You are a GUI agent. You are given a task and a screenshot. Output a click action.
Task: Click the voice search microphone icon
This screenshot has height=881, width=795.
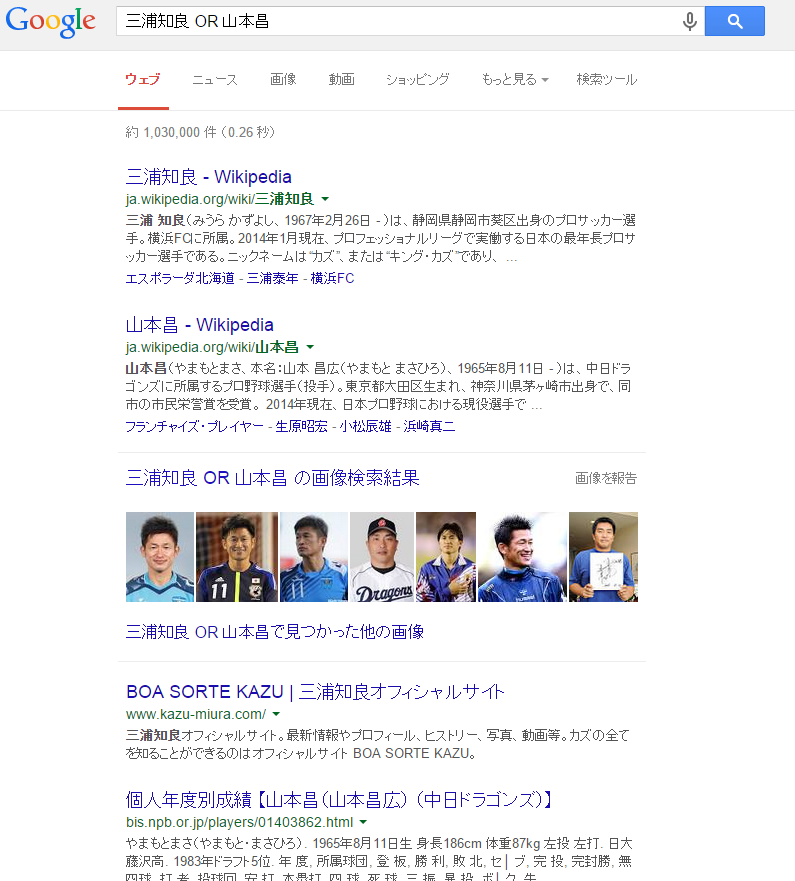689,21
